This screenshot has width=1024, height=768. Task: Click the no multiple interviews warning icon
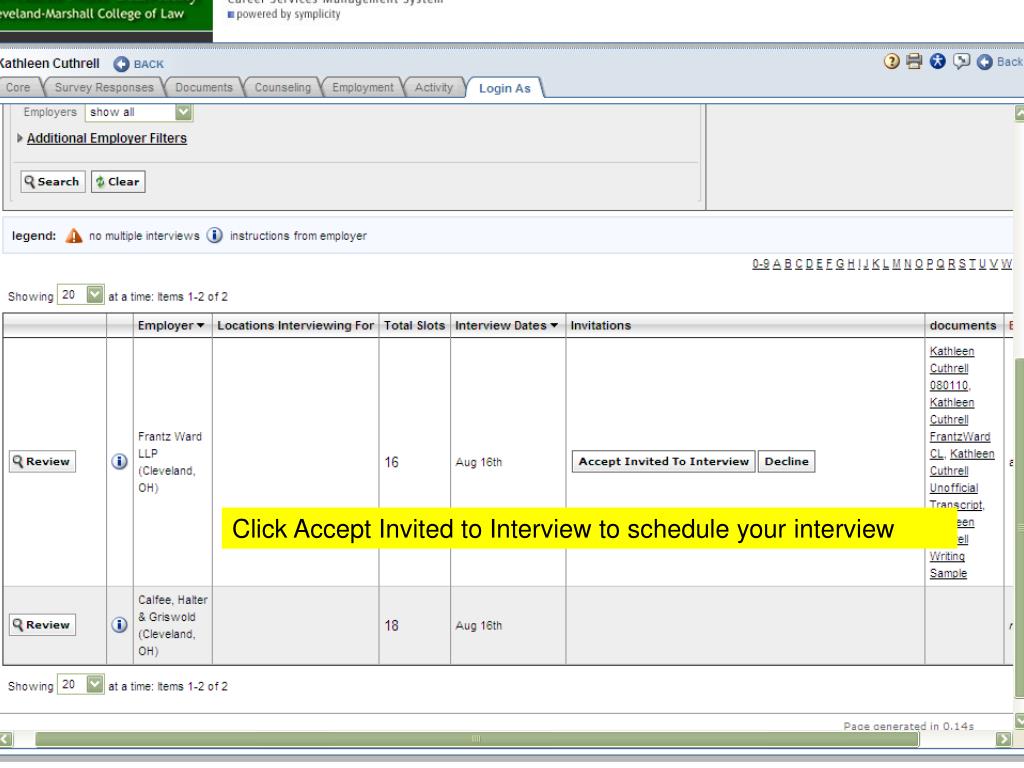pyautogui.click(x=74, y=236)
